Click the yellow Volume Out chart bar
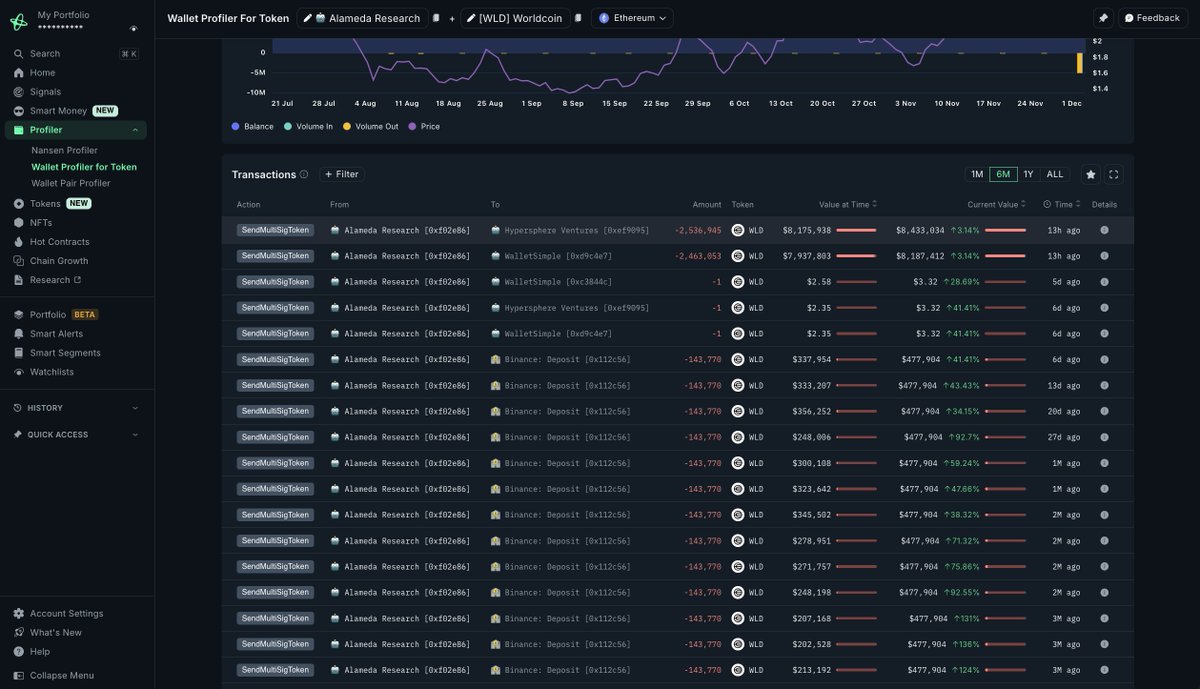The width and height of the screenshot is (1200, 689). (1080, 63)
